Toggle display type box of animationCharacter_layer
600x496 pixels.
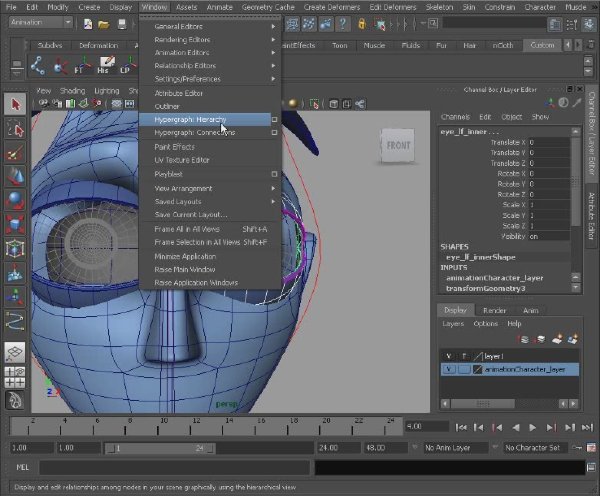tap(464, 369)
